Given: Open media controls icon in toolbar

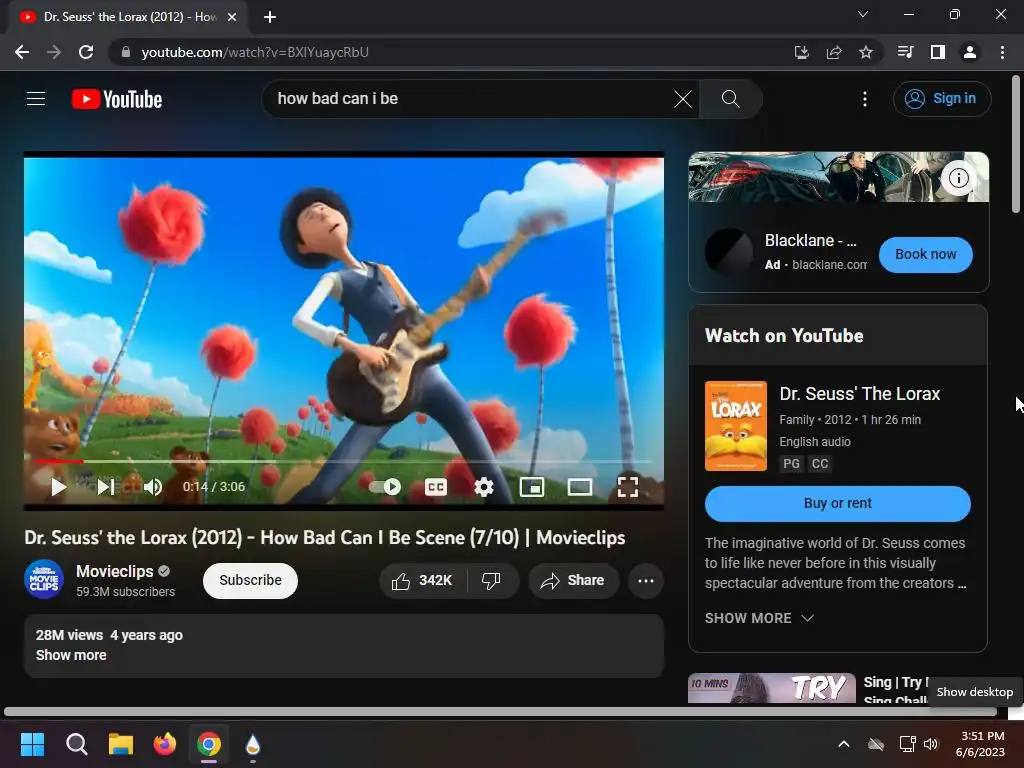Looking at the screenshot, I should 905,52.
